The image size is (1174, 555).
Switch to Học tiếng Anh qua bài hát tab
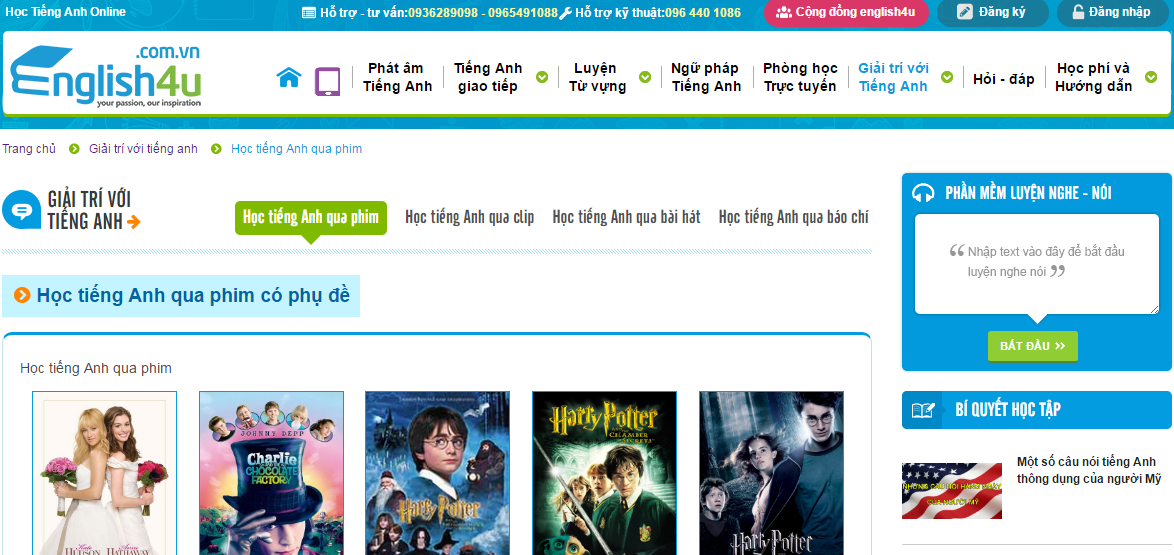627,217
